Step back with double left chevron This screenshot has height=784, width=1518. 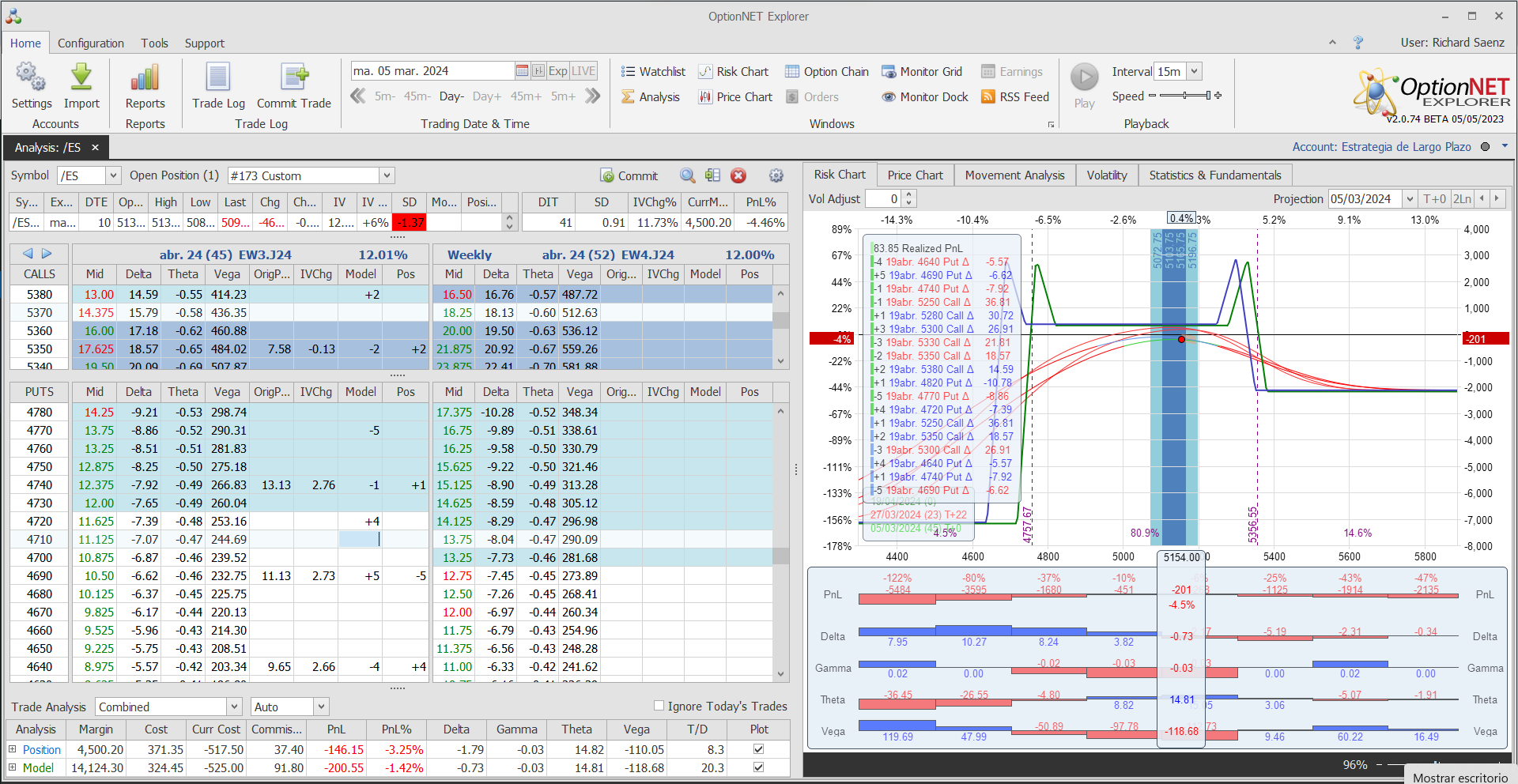coord(358,96)
